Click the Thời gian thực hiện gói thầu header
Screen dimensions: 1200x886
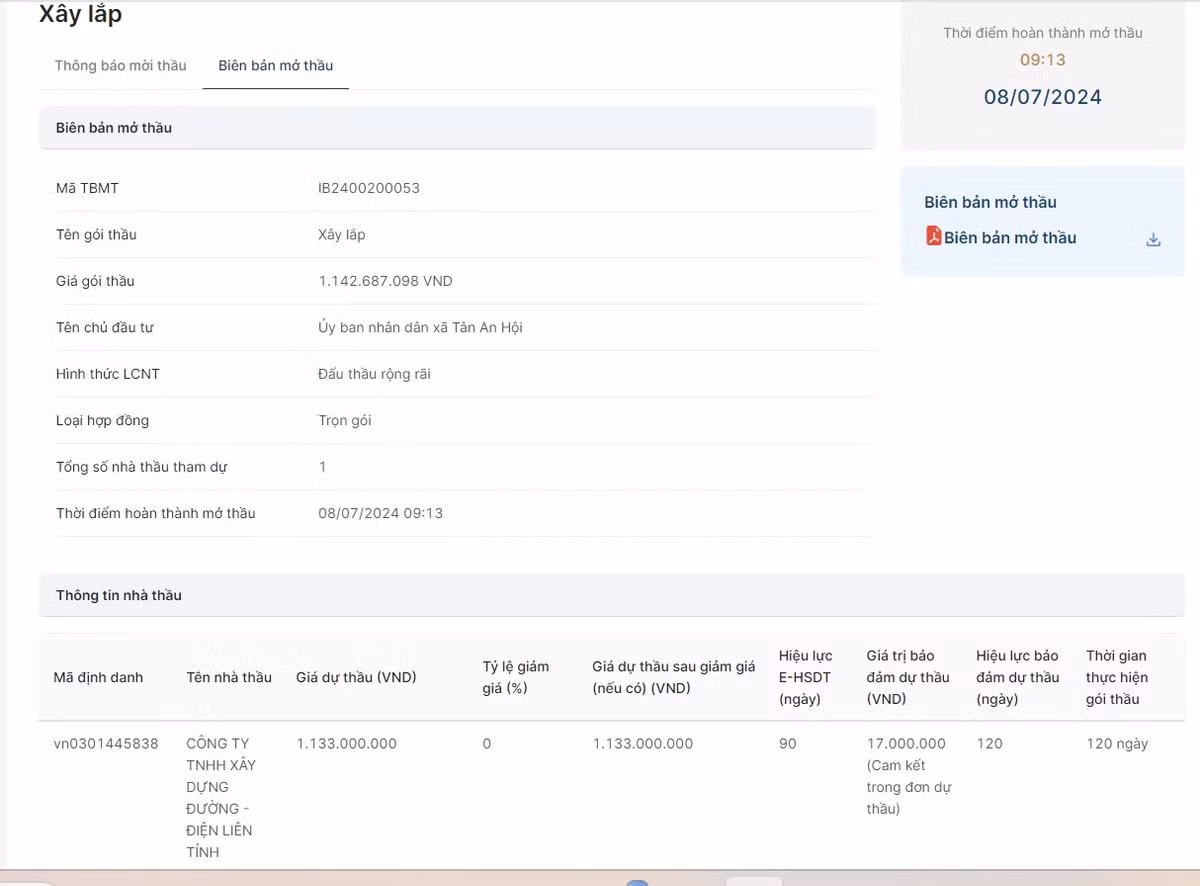pos(1117,677)
